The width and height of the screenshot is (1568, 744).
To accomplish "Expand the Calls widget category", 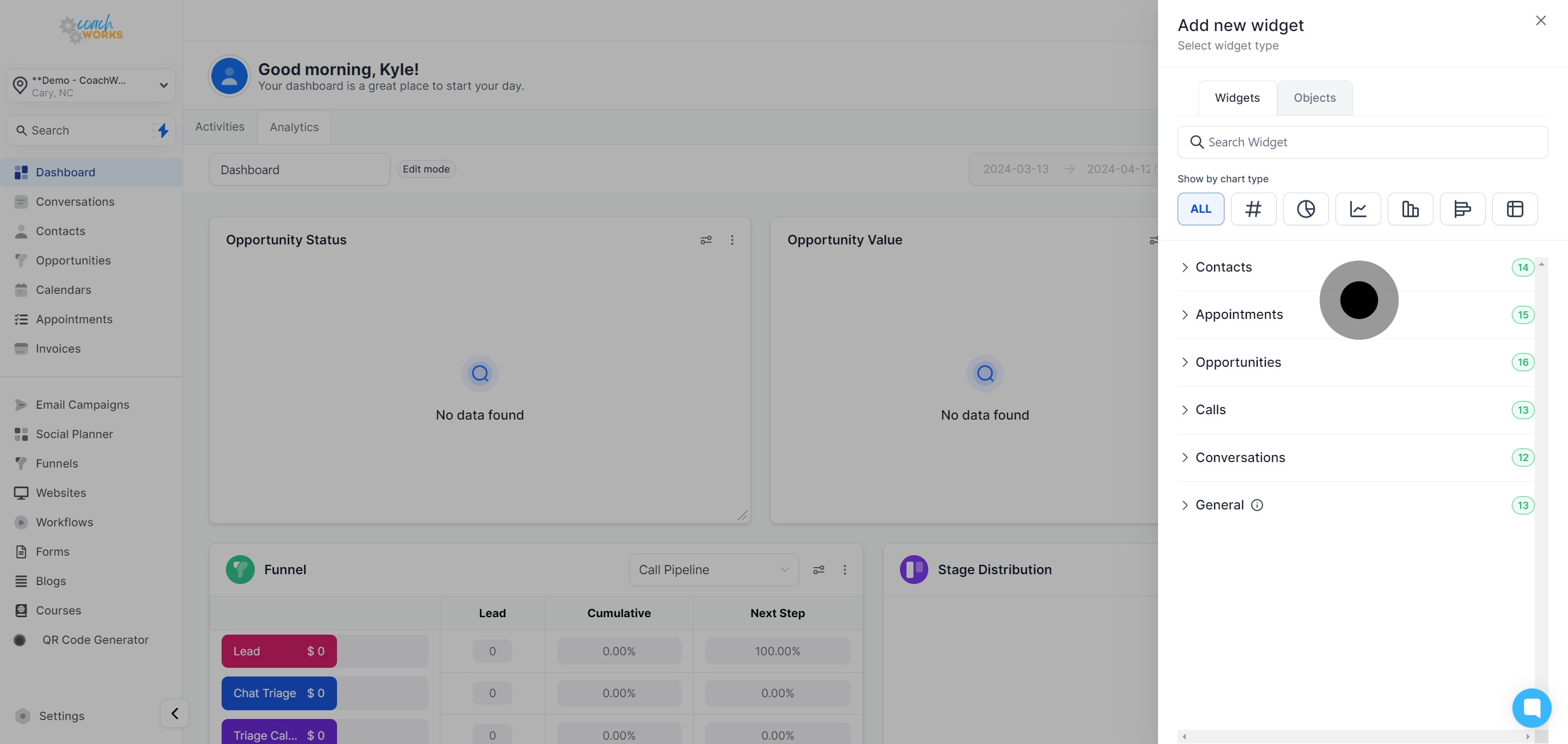I will click(x=1210, y=410).
